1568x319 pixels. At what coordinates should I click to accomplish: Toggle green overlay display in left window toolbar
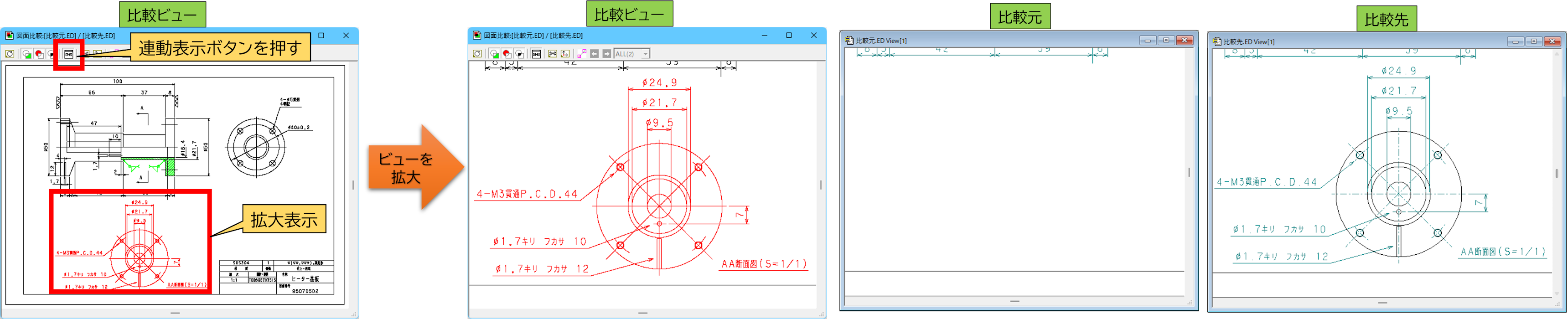click(x=27, y=54)
